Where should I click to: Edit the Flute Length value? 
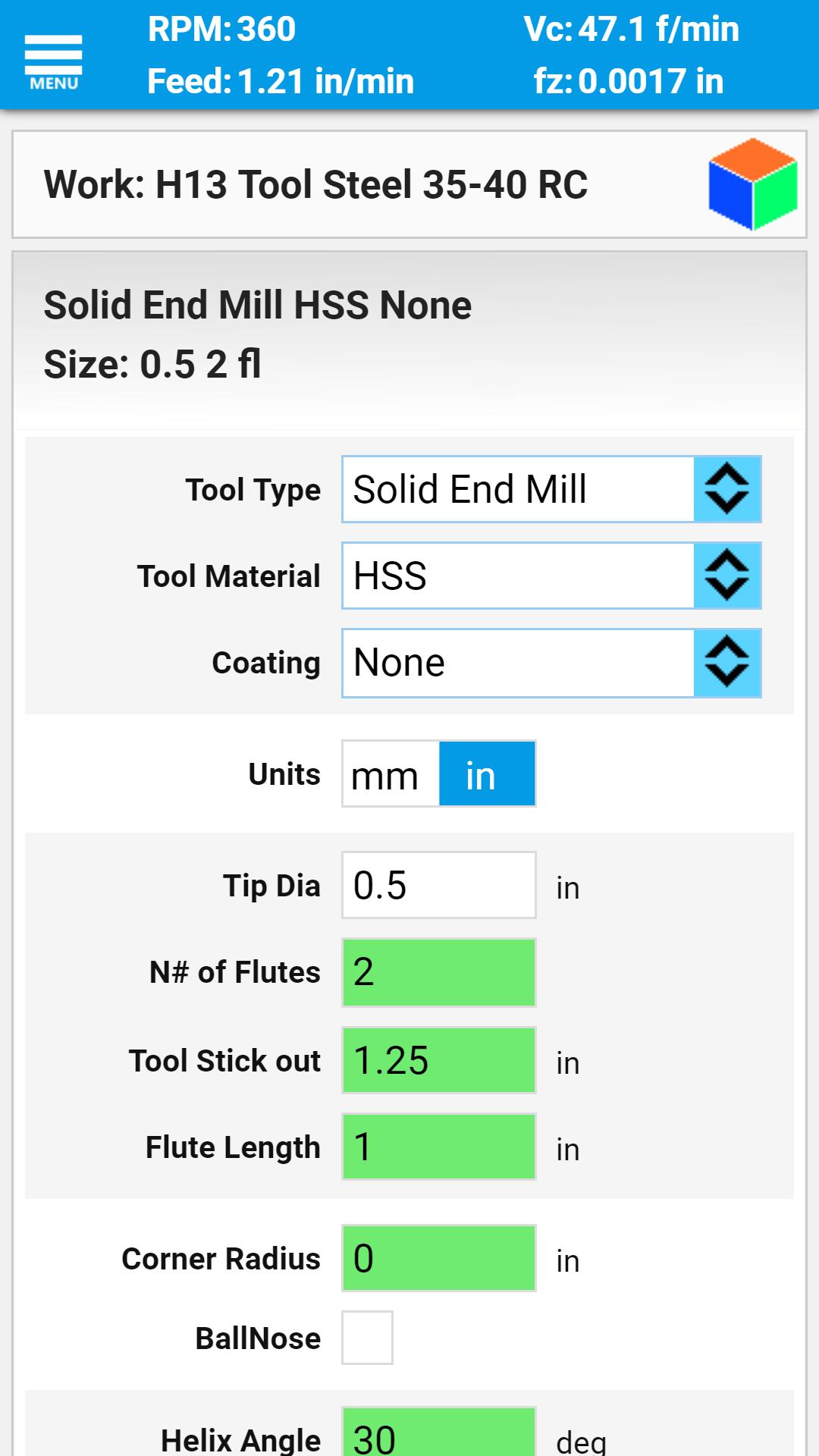[x=438, y=1147]
